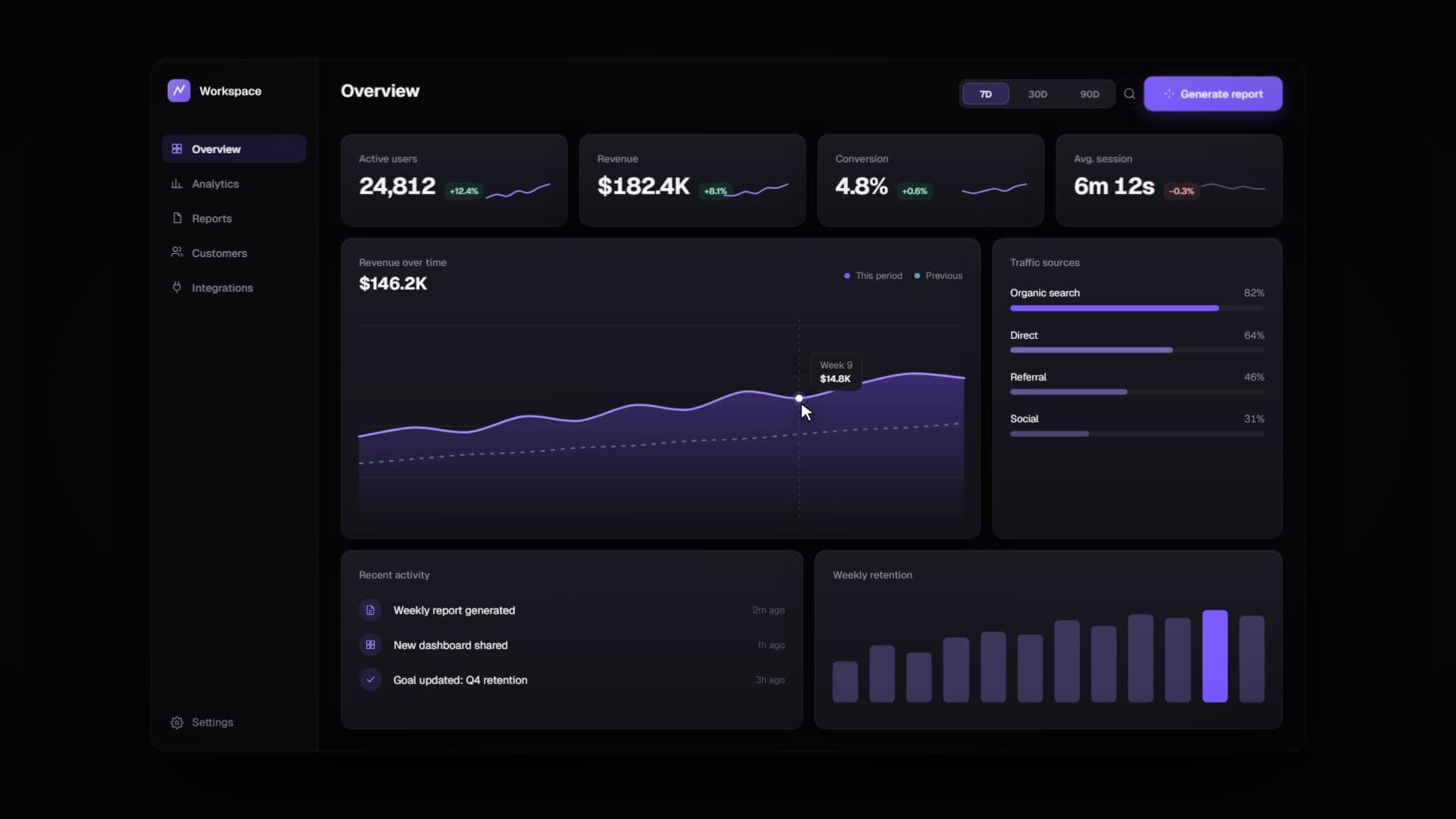Navigate to Customers page
The height and width of the screenshot is (819, 1456).
tap(234, 253)
